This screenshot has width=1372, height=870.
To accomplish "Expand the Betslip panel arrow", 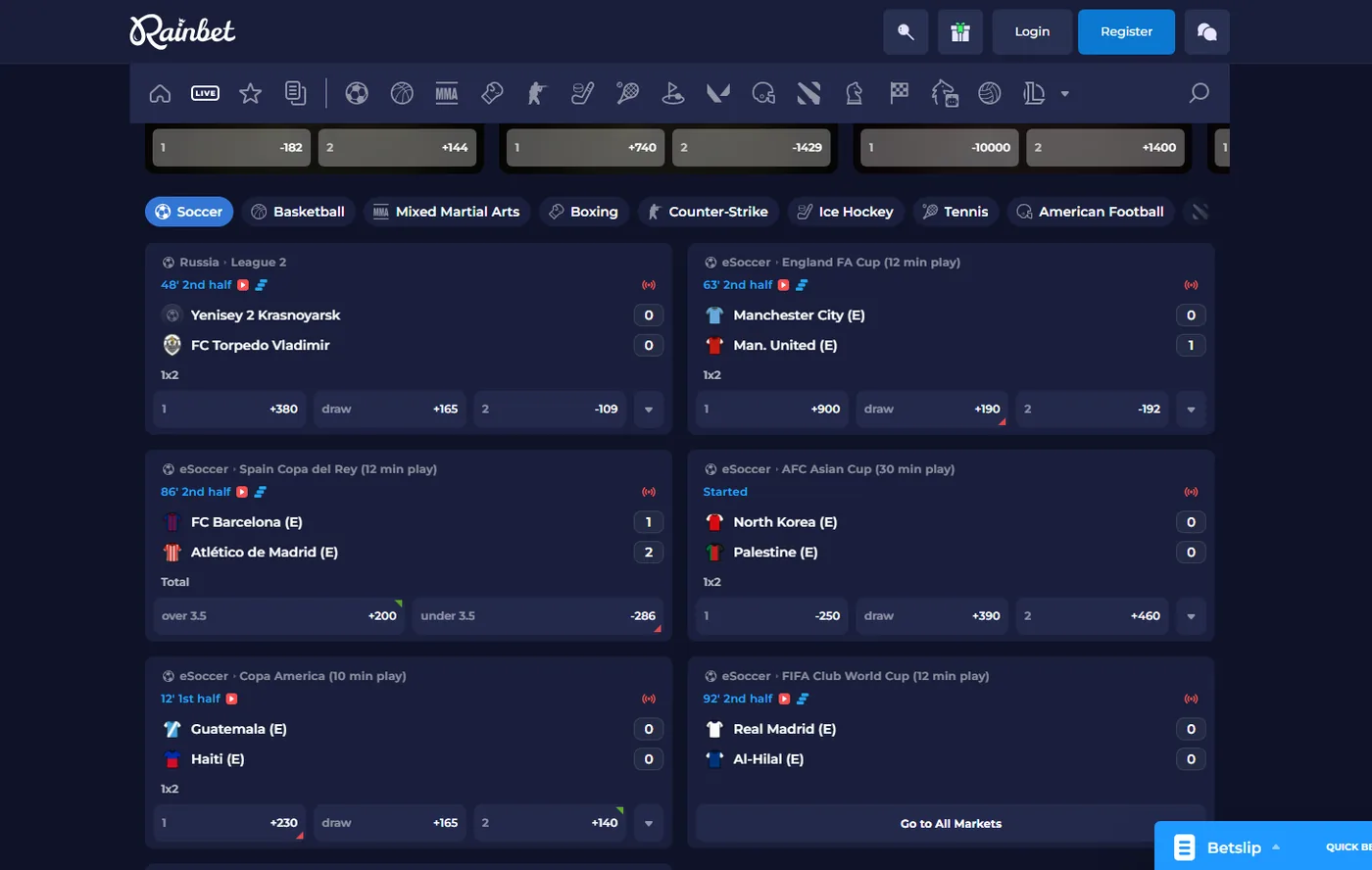I will click(1276, 847).
